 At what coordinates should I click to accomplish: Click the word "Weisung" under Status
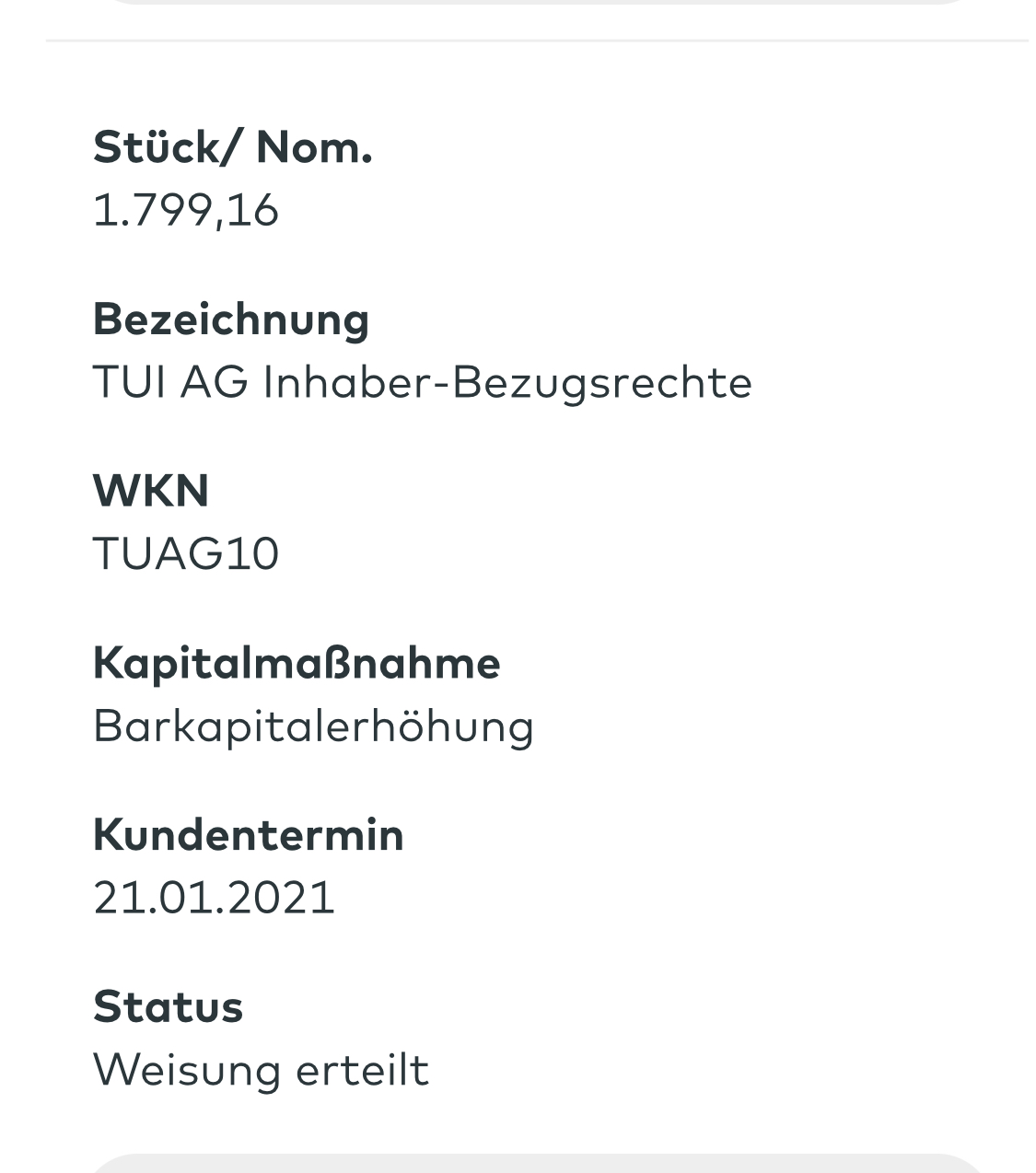click(x=187, y=1070)
